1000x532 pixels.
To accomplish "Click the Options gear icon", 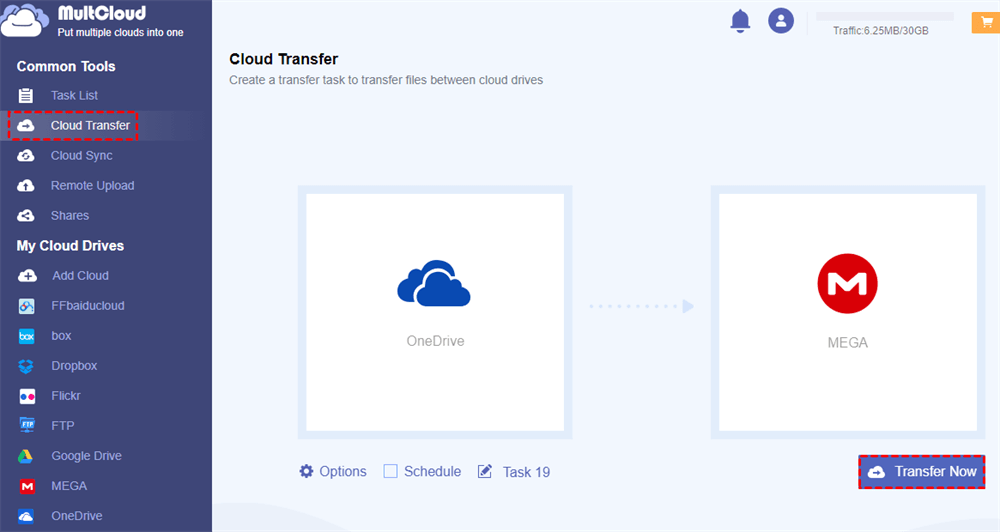I will tap(306, 471).
